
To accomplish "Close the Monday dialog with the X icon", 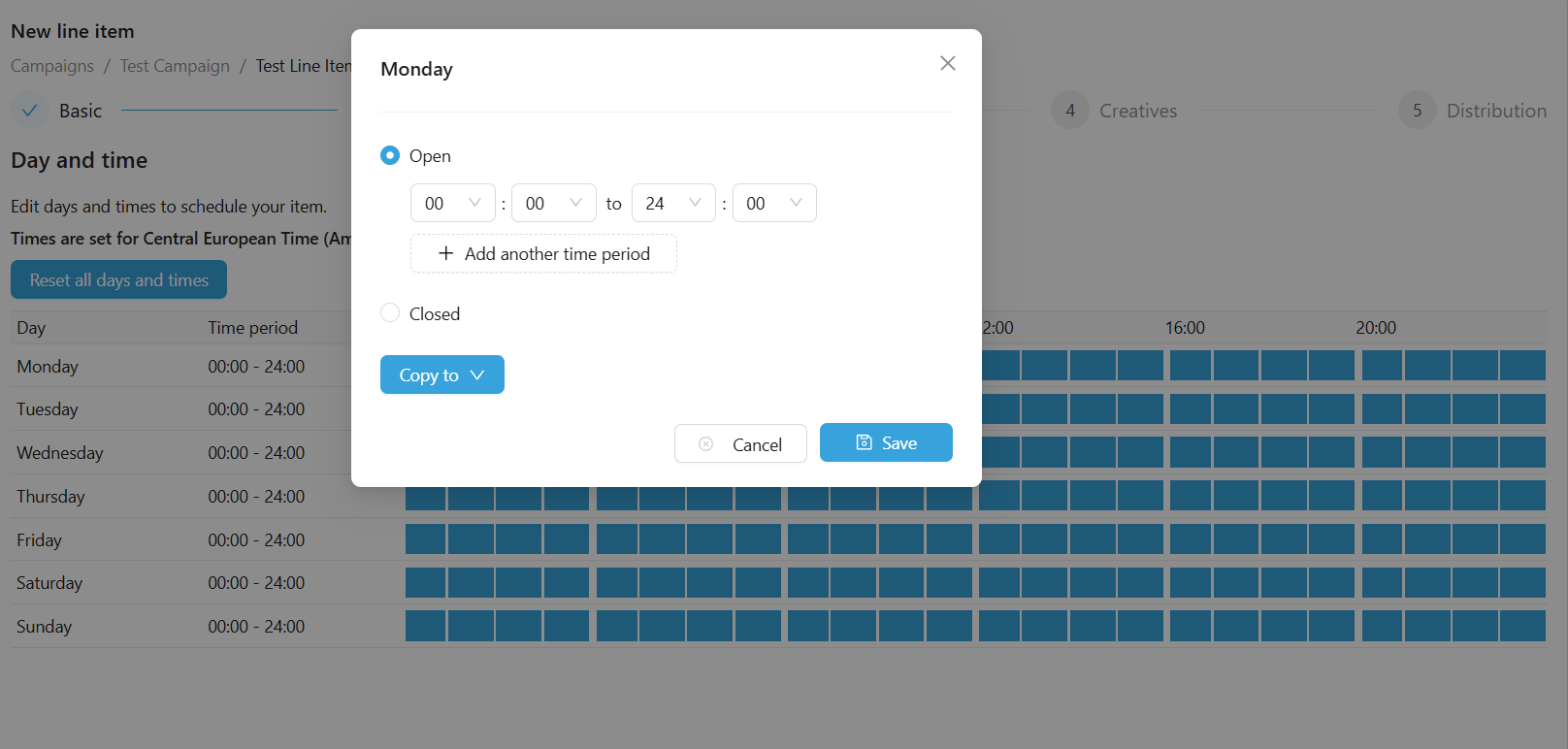I will click(x=948, y=63).
